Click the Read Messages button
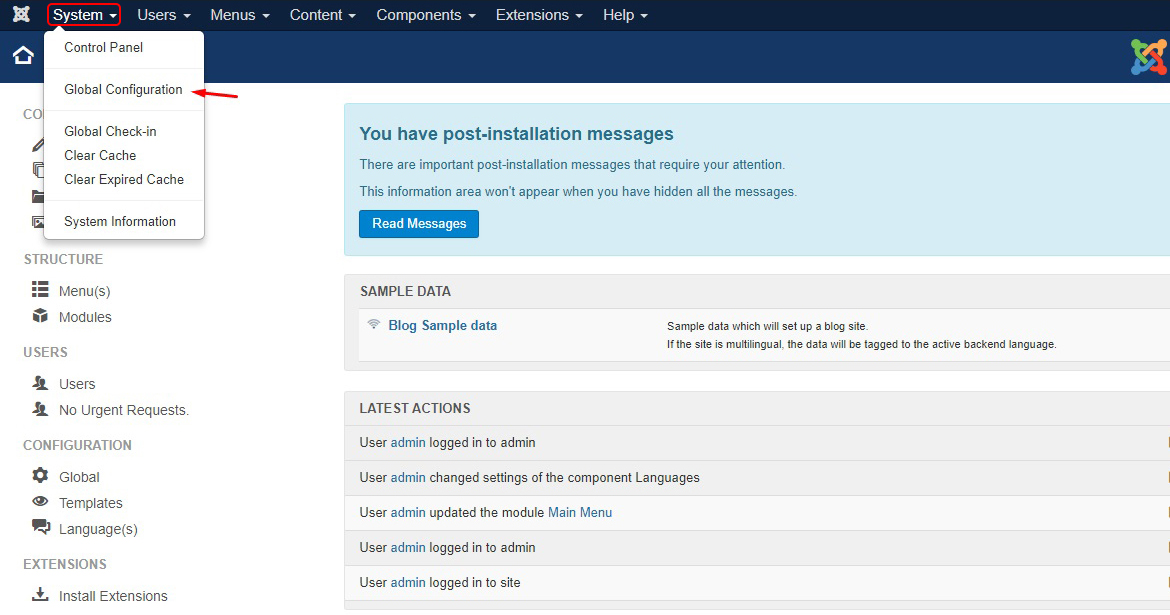Screen dimensions: 1170x615 (x=418, y=224)
